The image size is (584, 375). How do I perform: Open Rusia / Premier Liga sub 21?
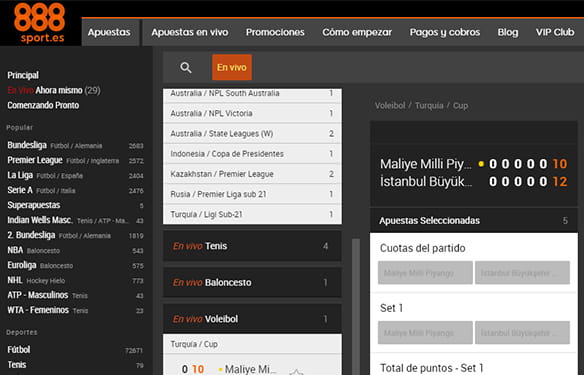pyautogui.click(x=252, y=194)
